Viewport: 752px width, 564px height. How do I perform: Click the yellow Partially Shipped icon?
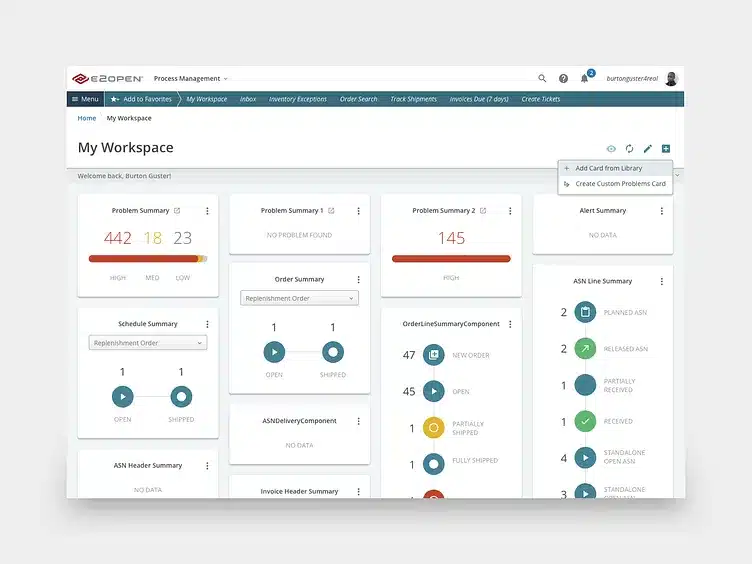point(434,428)
